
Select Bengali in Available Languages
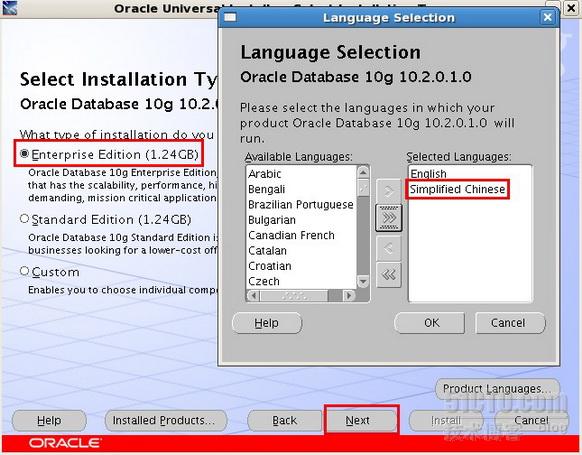(x=267, y=189)
